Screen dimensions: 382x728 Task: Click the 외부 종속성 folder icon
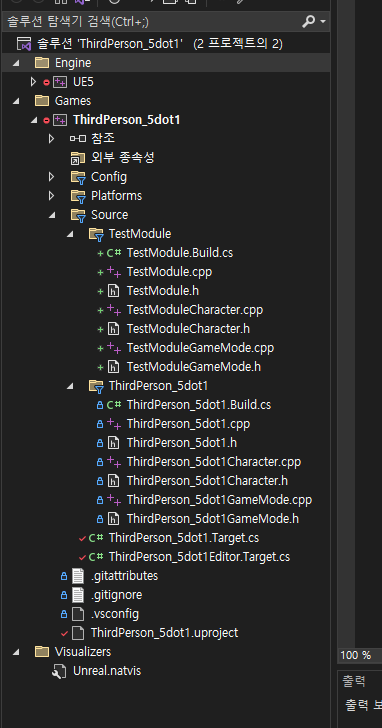pyautogui.click(x=78, y=158)
